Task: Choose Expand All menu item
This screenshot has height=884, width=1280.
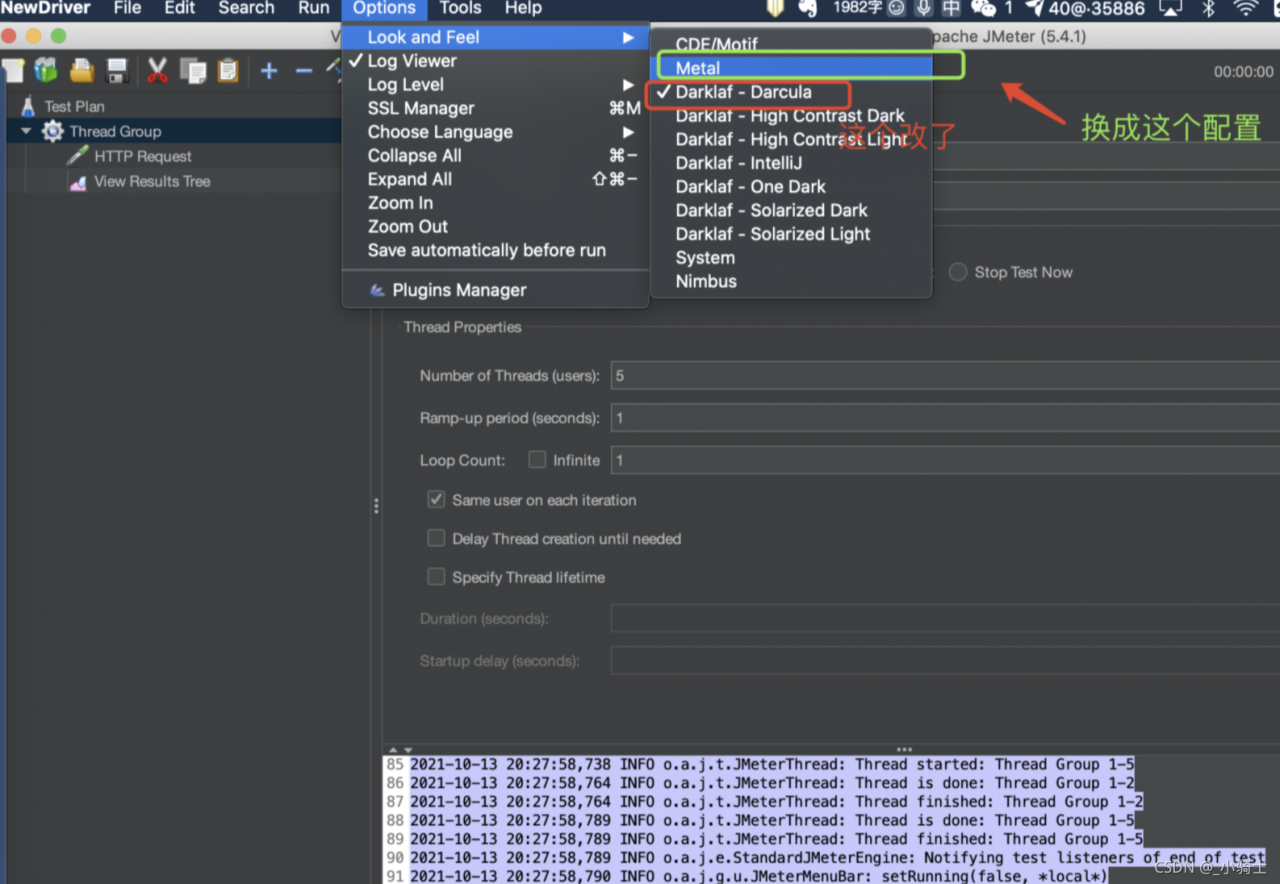Action: pyautogui.click(x=496, y=179)
